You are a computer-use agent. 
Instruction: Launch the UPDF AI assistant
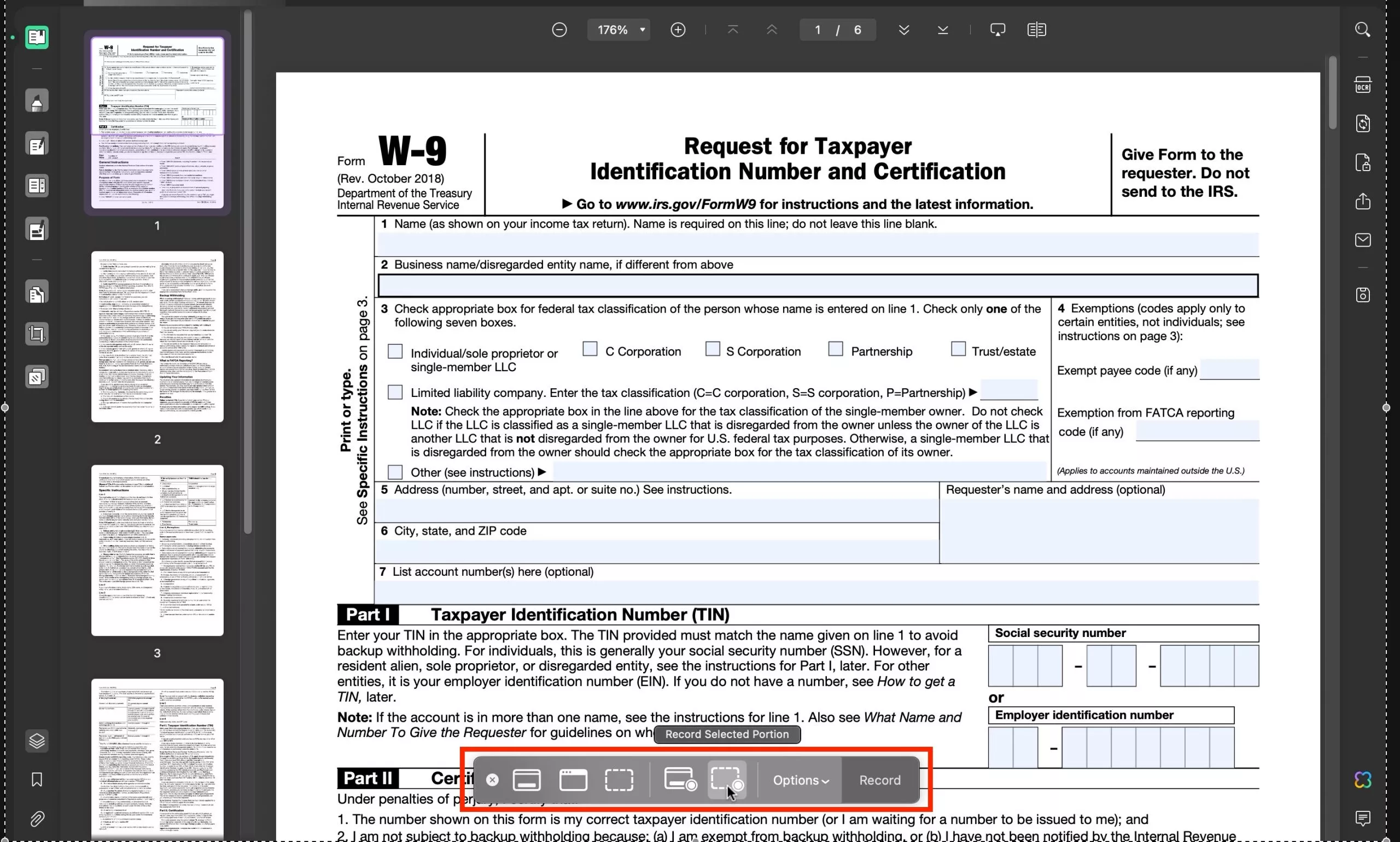1363,780
